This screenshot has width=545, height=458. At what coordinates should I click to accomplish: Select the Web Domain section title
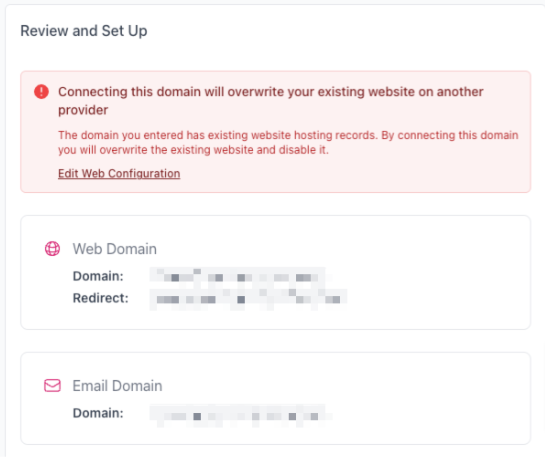pos(115,249)
